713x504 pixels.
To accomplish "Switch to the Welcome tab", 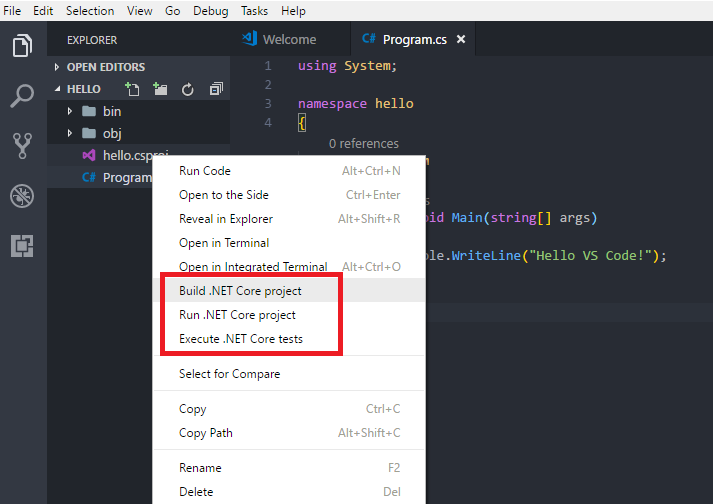I will click(x=290, y=39).
